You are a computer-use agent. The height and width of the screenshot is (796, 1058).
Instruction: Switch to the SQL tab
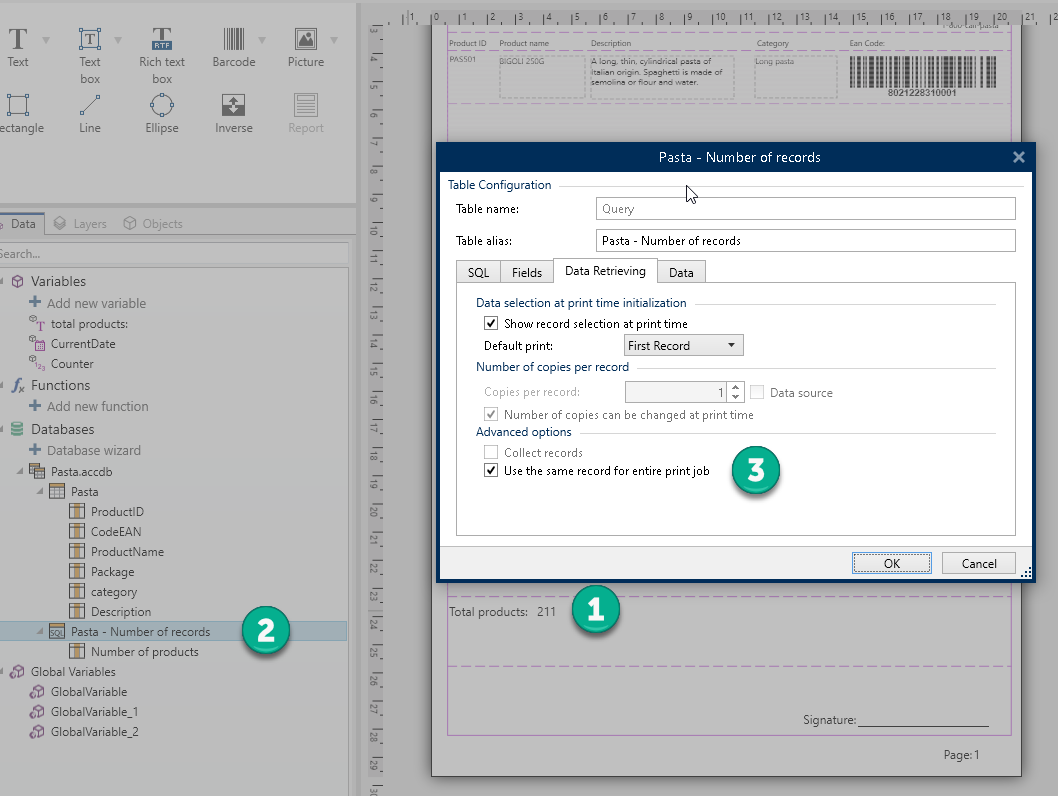(478, 272)
